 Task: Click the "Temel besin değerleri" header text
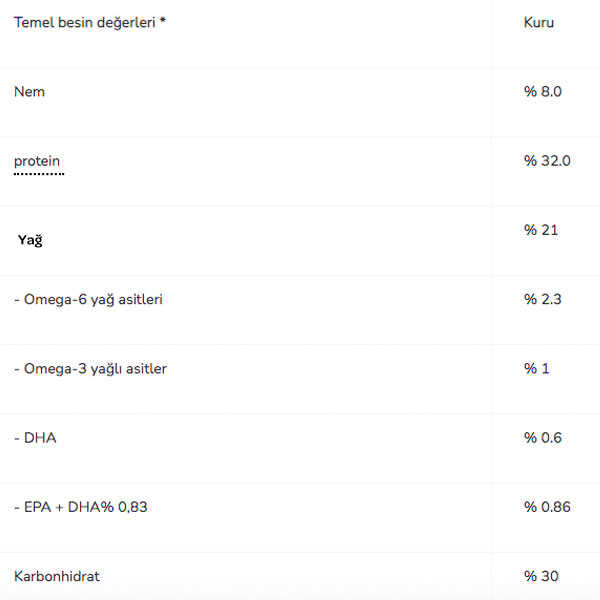point(84,22)
